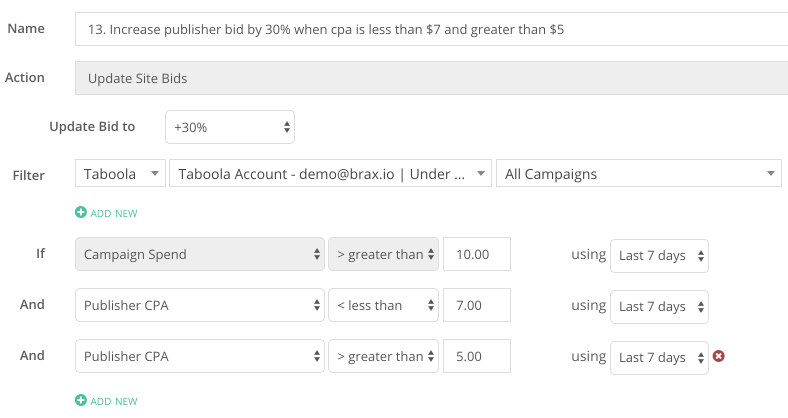The width and height of the screenshot is (788, 418).
Task: Change greater than operator on last condition
Action: pyautogui.click(x=383, y=356)
